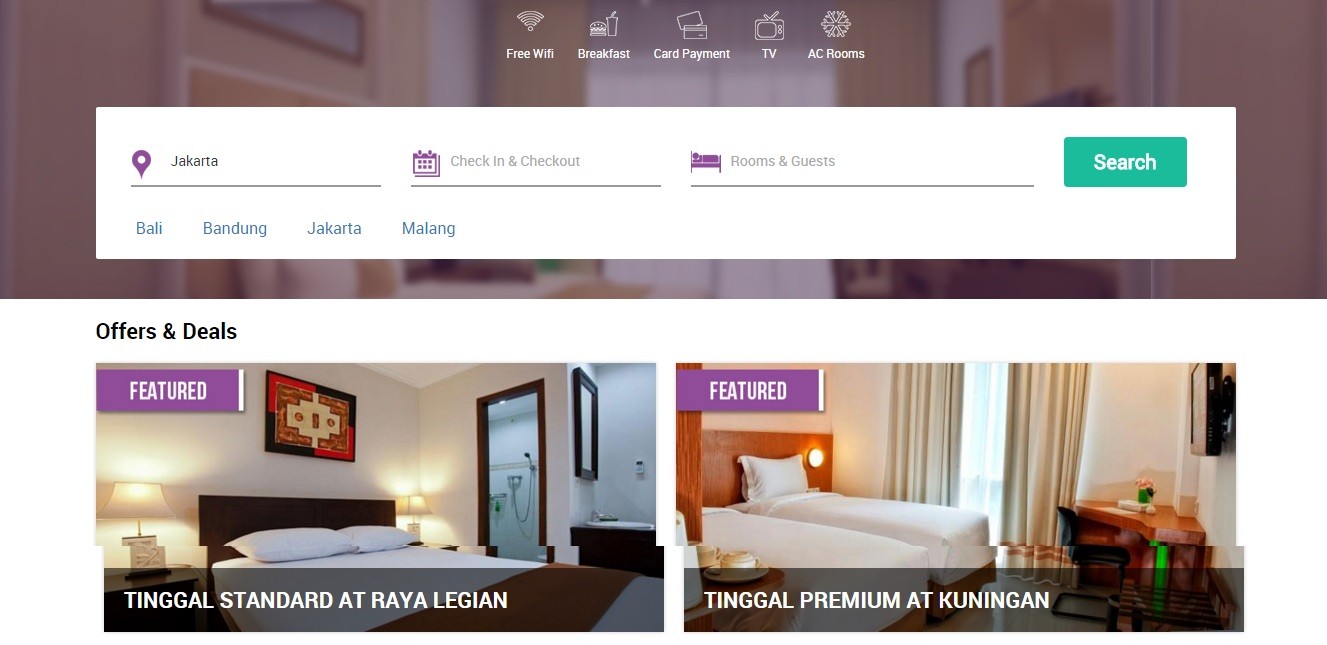
Task: Select the Bali city link
Action: click(x=149, y=228)
